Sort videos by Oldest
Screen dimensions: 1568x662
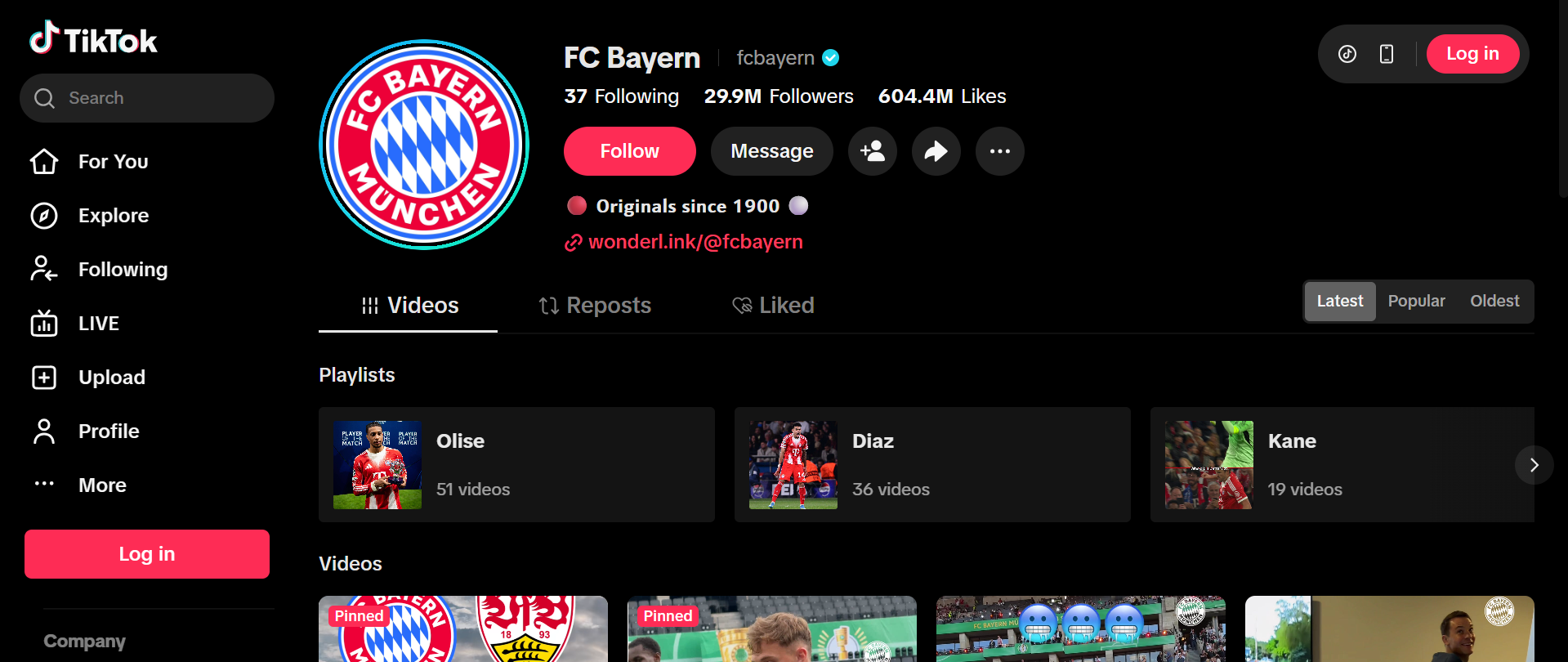(x=1494, y=302)
